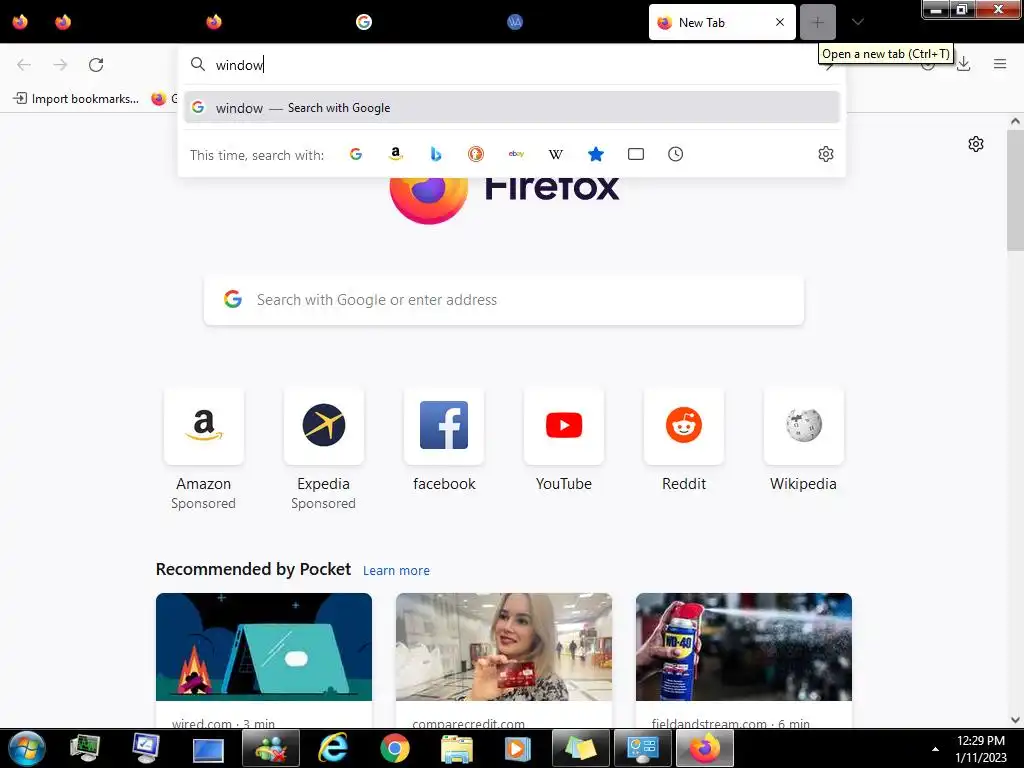Click the scrollbar up arrow
Screen dimensions: 1024x768
pyautogui.click(x=1015, y=121)
